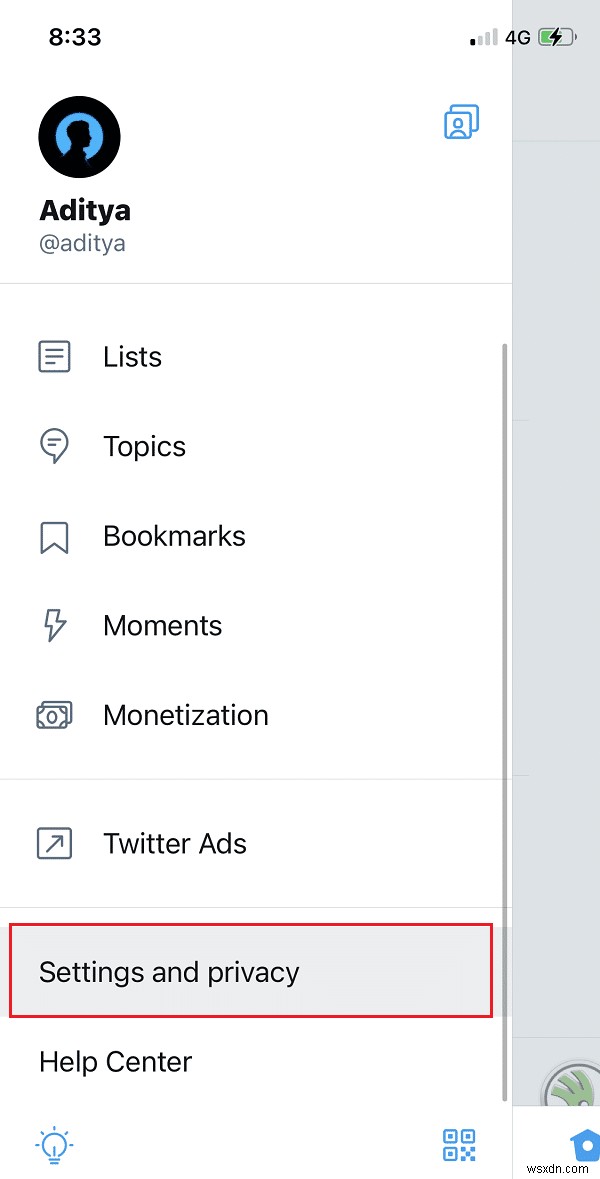Select the Bookmarks ribbon icon

point(54,536)
